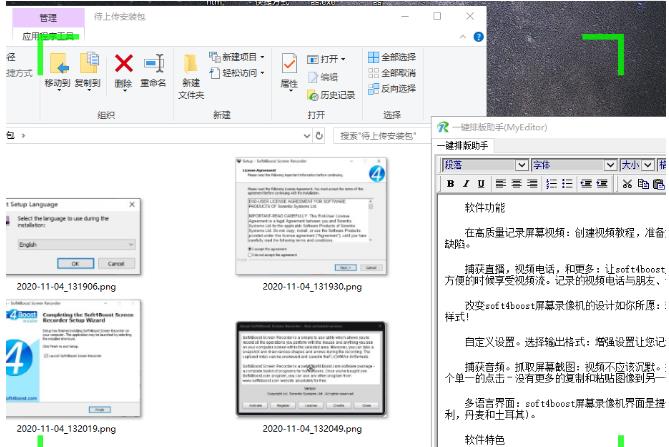
Task: Click the Move to (移动到) icon
Action: click(58, 63)
